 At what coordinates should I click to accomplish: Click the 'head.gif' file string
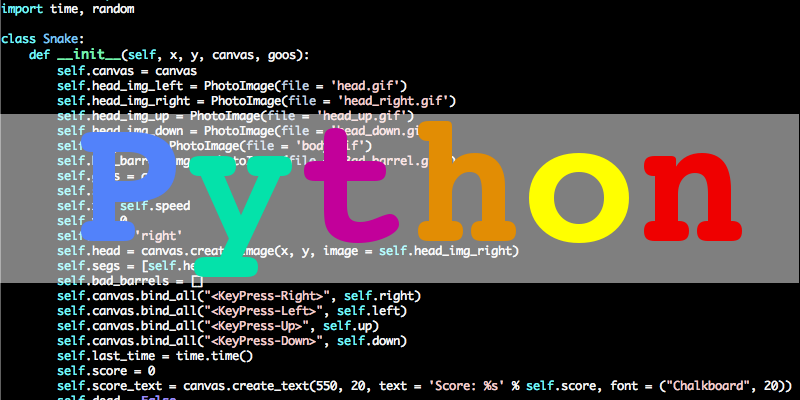click(366, 86)
